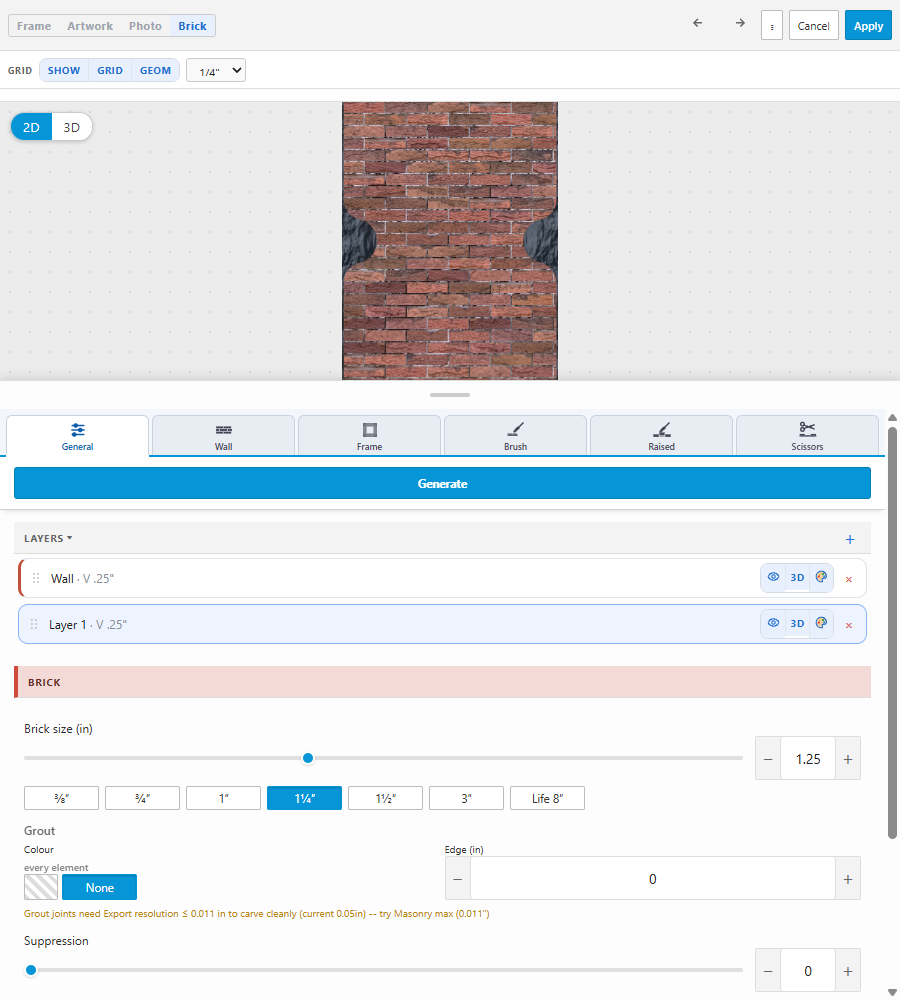Decrease brick size with minus button
This screenshot has height=1000, width=900.
click(768, 759)
